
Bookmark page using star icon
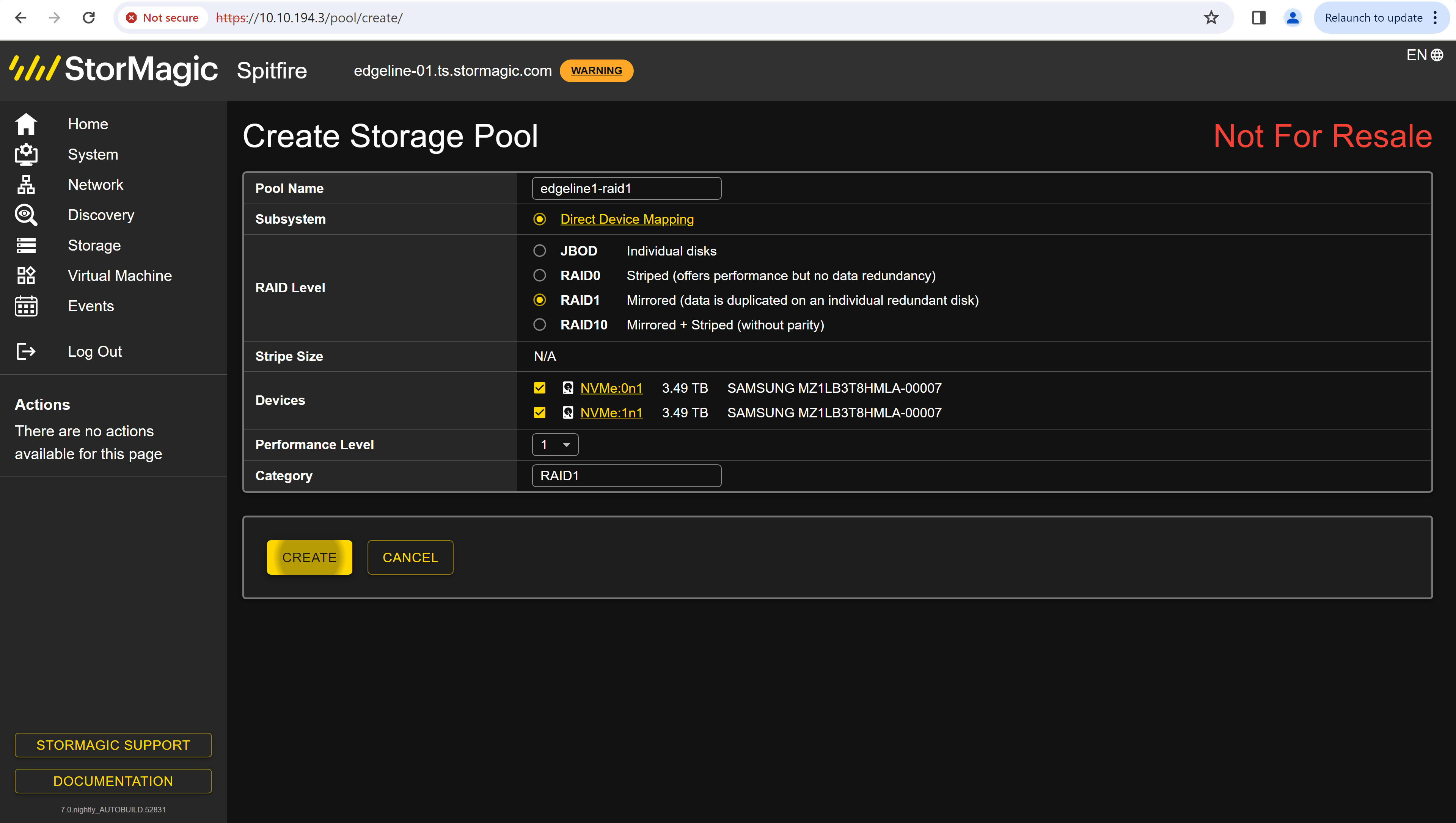click(x=1211, y=17)
